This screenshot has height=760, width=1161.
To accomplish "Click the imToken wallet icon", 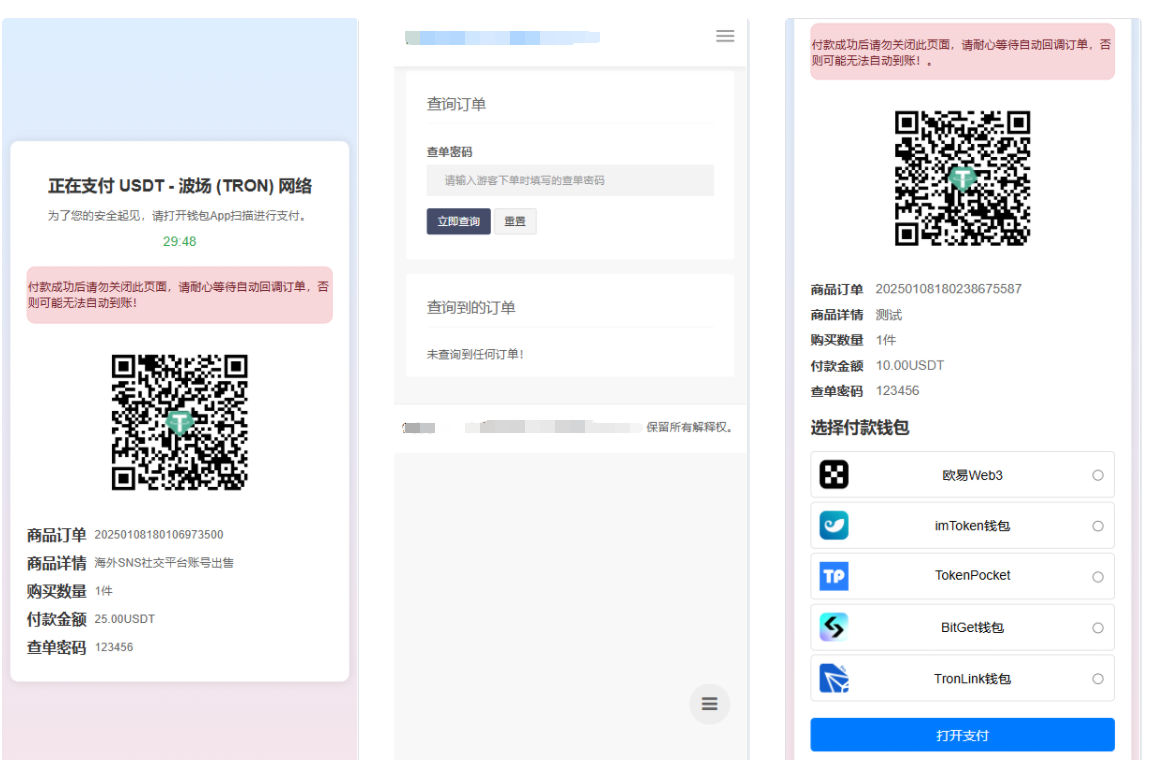I will 834,525.
